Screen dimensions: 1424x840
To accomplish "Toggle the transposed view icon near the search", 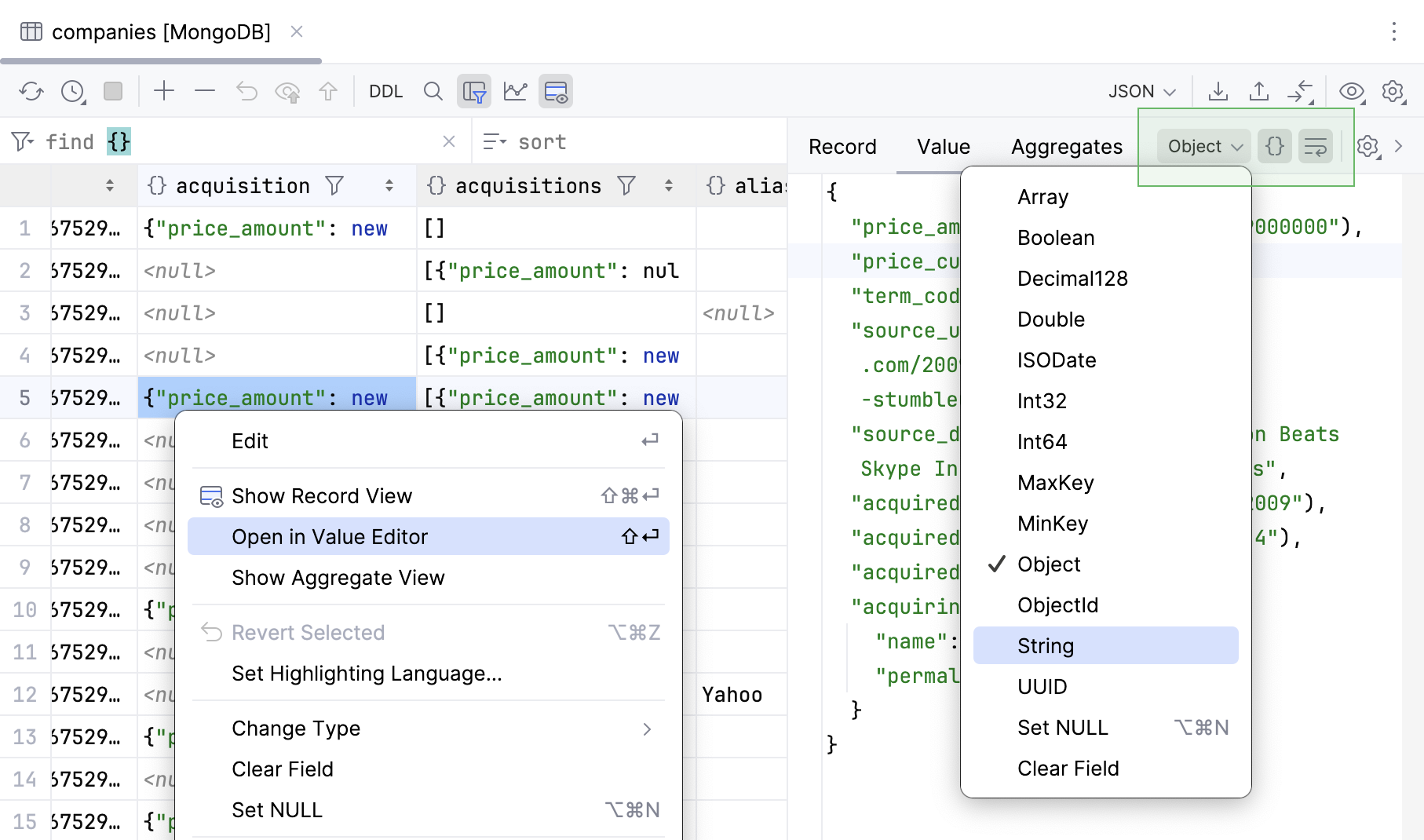I will point(474,91).
